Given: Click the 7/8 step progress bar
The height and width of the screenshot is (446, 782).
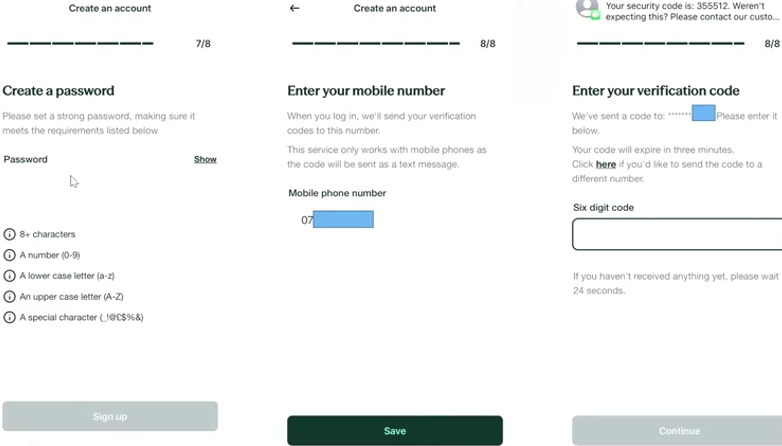Looking at the screenshot, I should (80, 43).
